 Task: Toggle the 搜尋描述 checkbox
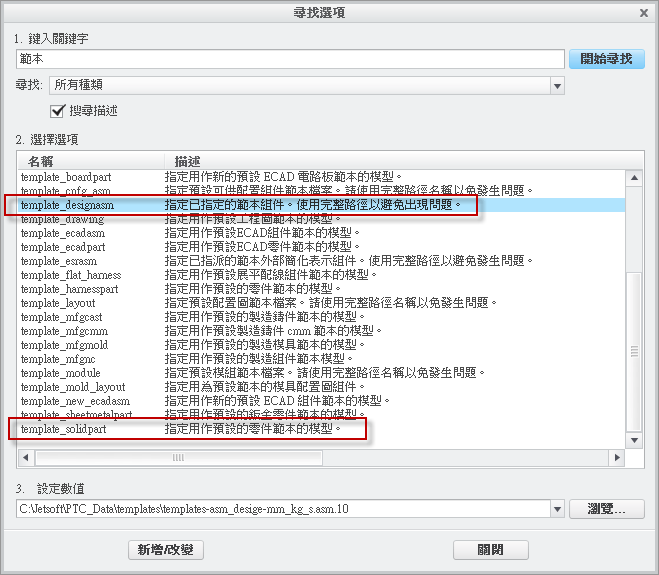point(58,110)
